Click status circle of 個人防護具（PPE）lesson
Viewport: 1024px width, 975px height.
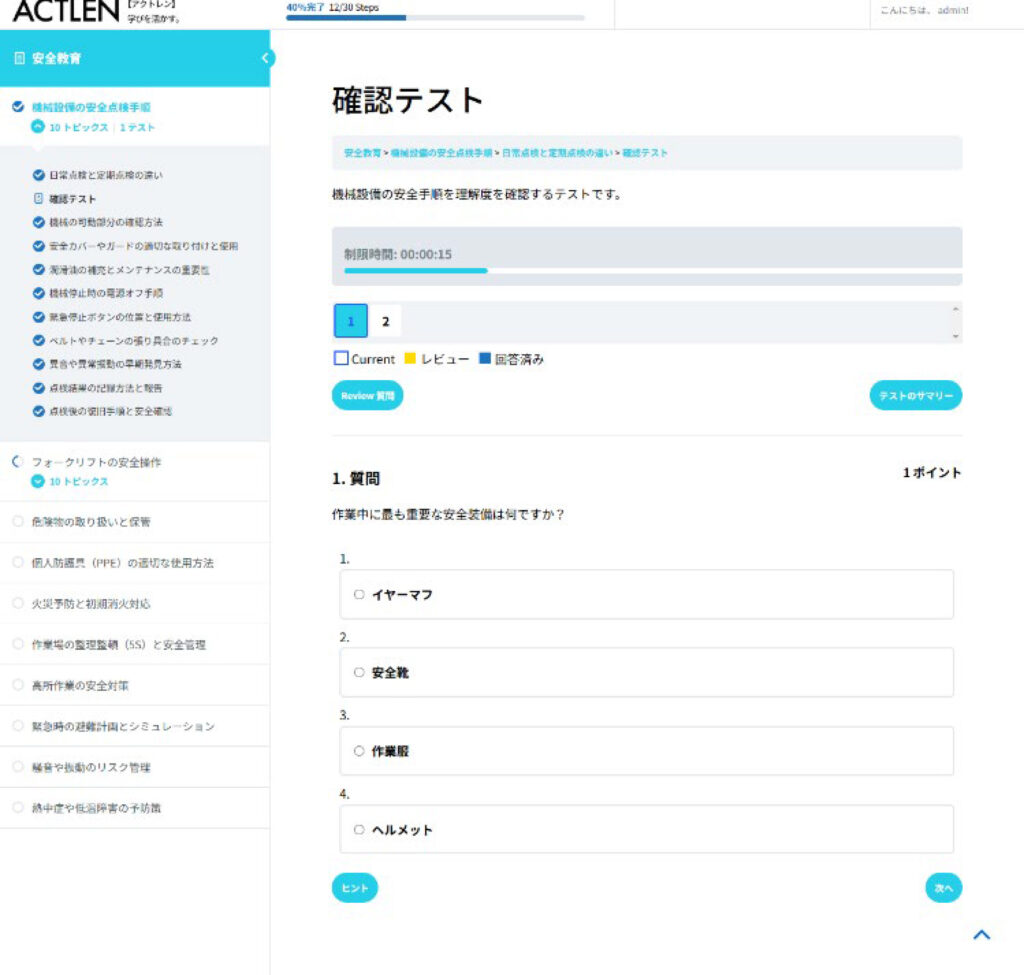pyautogui.click(x=18, y=562)
